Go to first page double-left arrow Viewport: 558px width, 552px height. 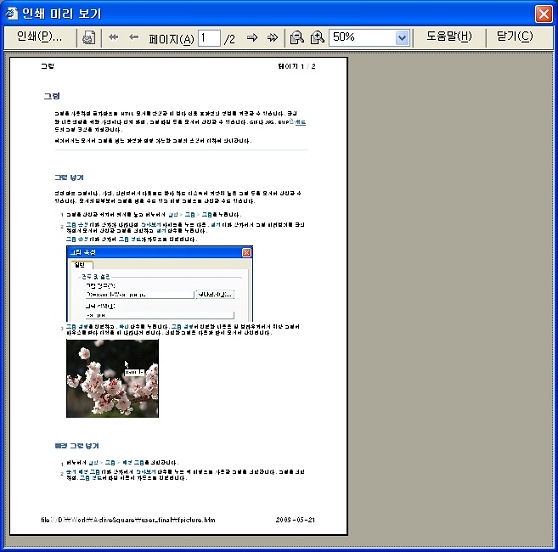coord(113,37)
